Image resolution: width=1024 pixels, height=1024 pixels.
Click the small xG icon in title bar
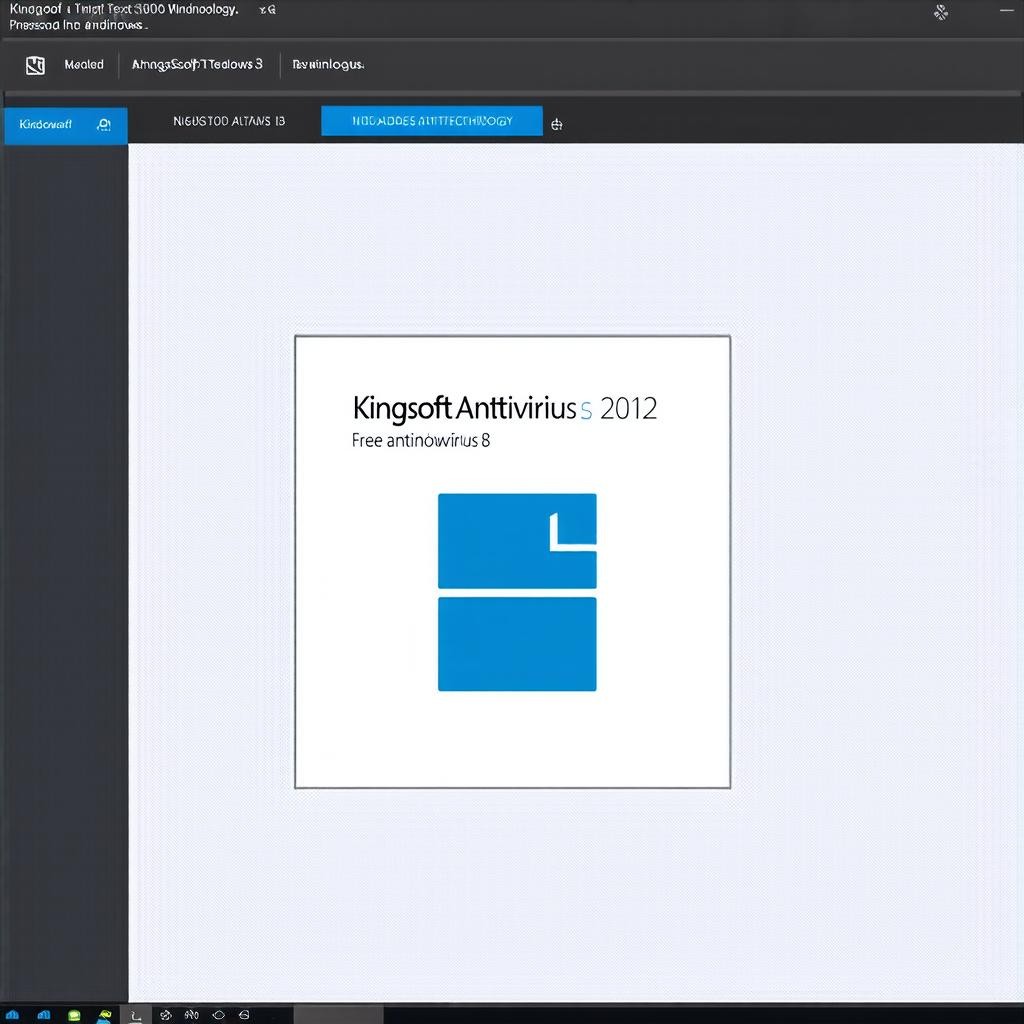(267, 9)
